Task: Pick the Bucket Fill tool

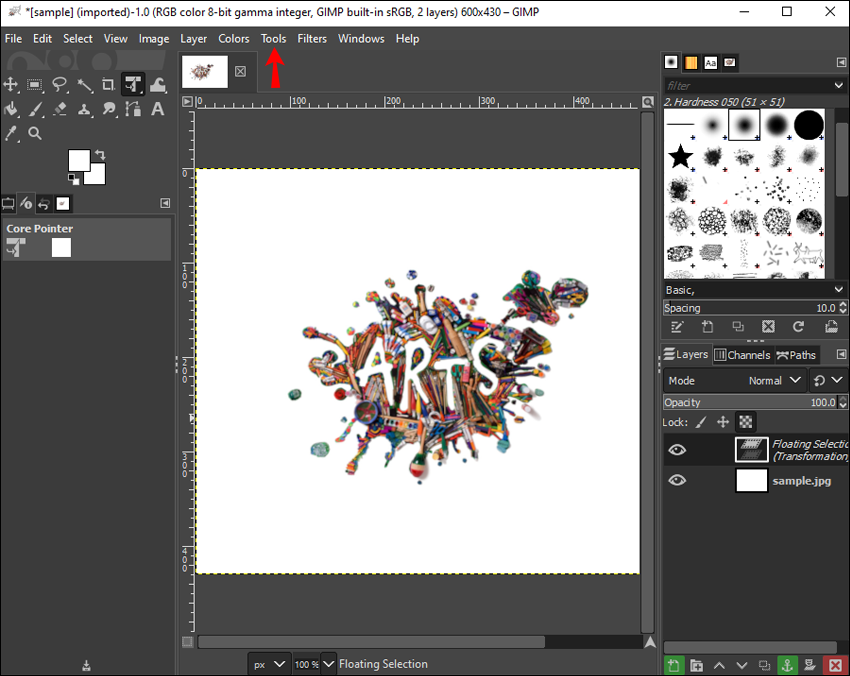Action: (x=12, y=109)
